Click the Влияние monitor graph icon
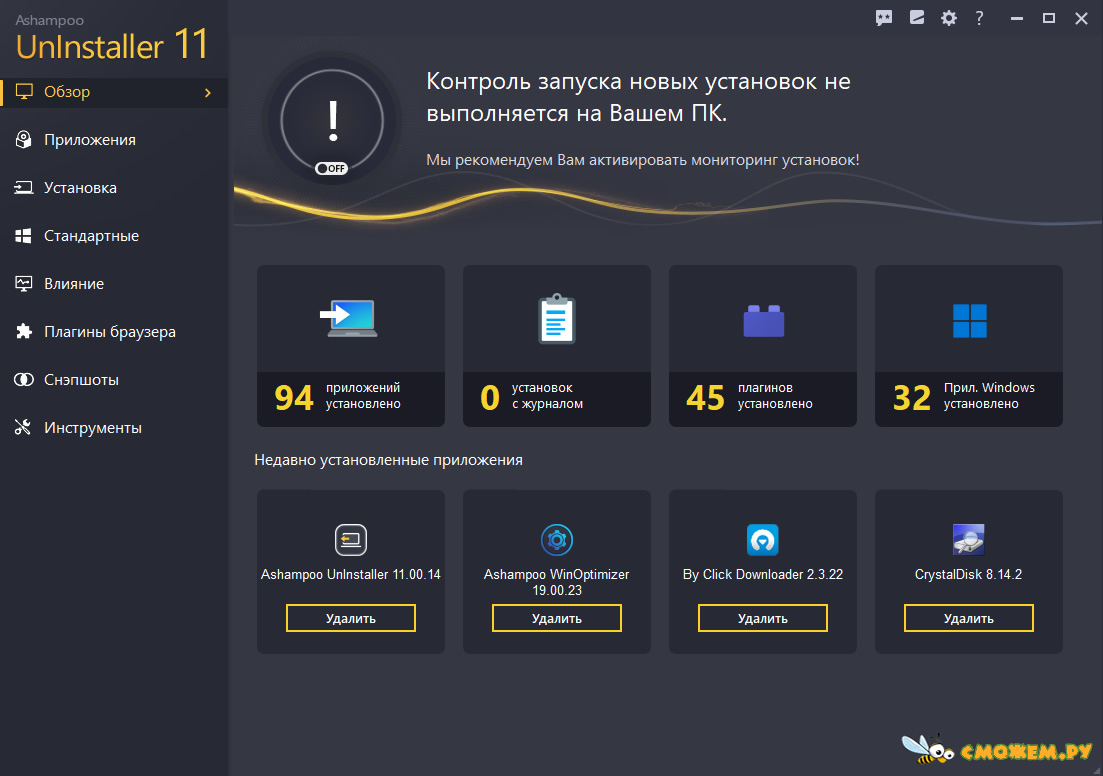 coord(24,284)
